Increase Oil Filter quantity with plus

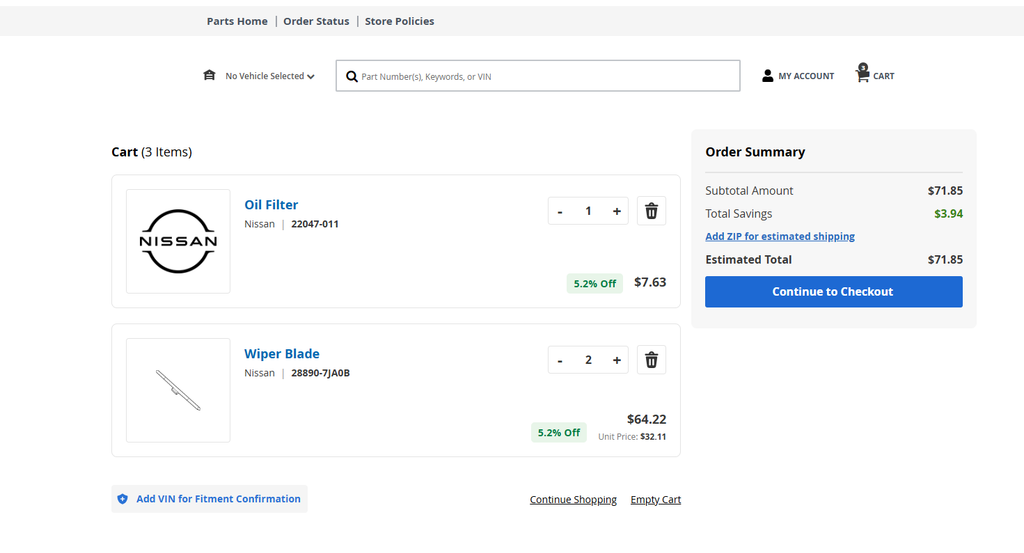616,212
